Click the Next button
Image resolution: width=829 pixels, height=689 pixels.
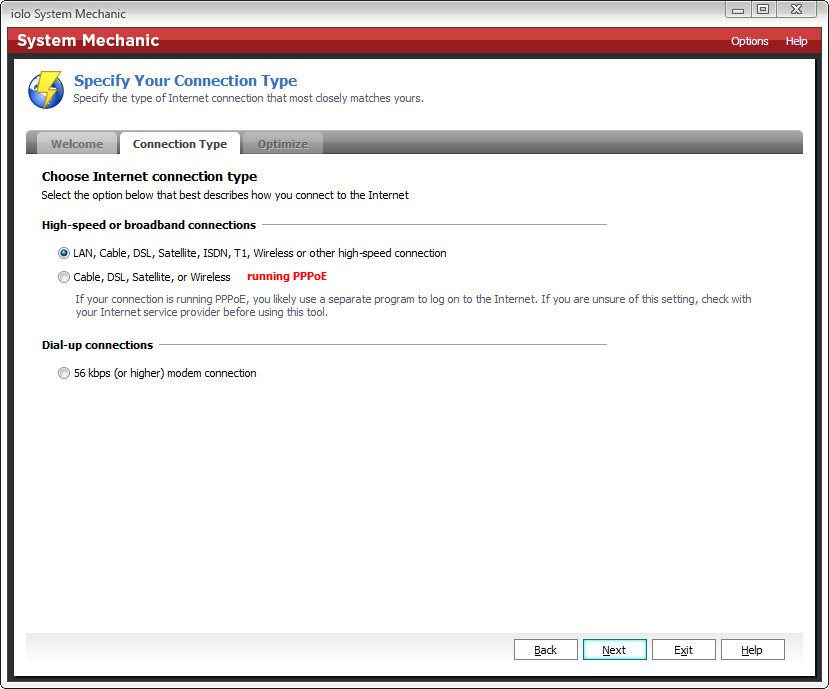(614, 650)
